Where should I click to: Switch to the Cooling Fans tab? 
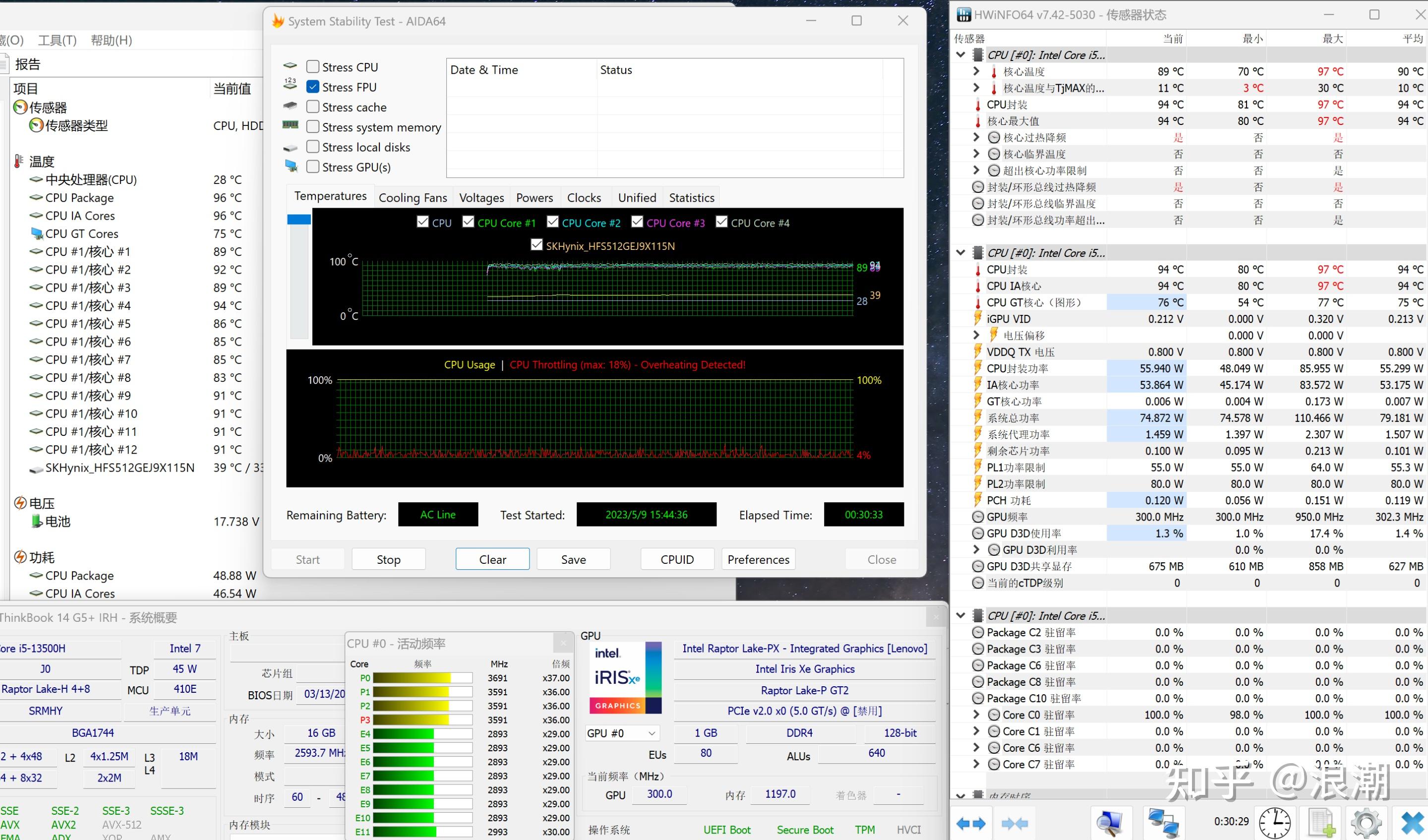[413, 198]
